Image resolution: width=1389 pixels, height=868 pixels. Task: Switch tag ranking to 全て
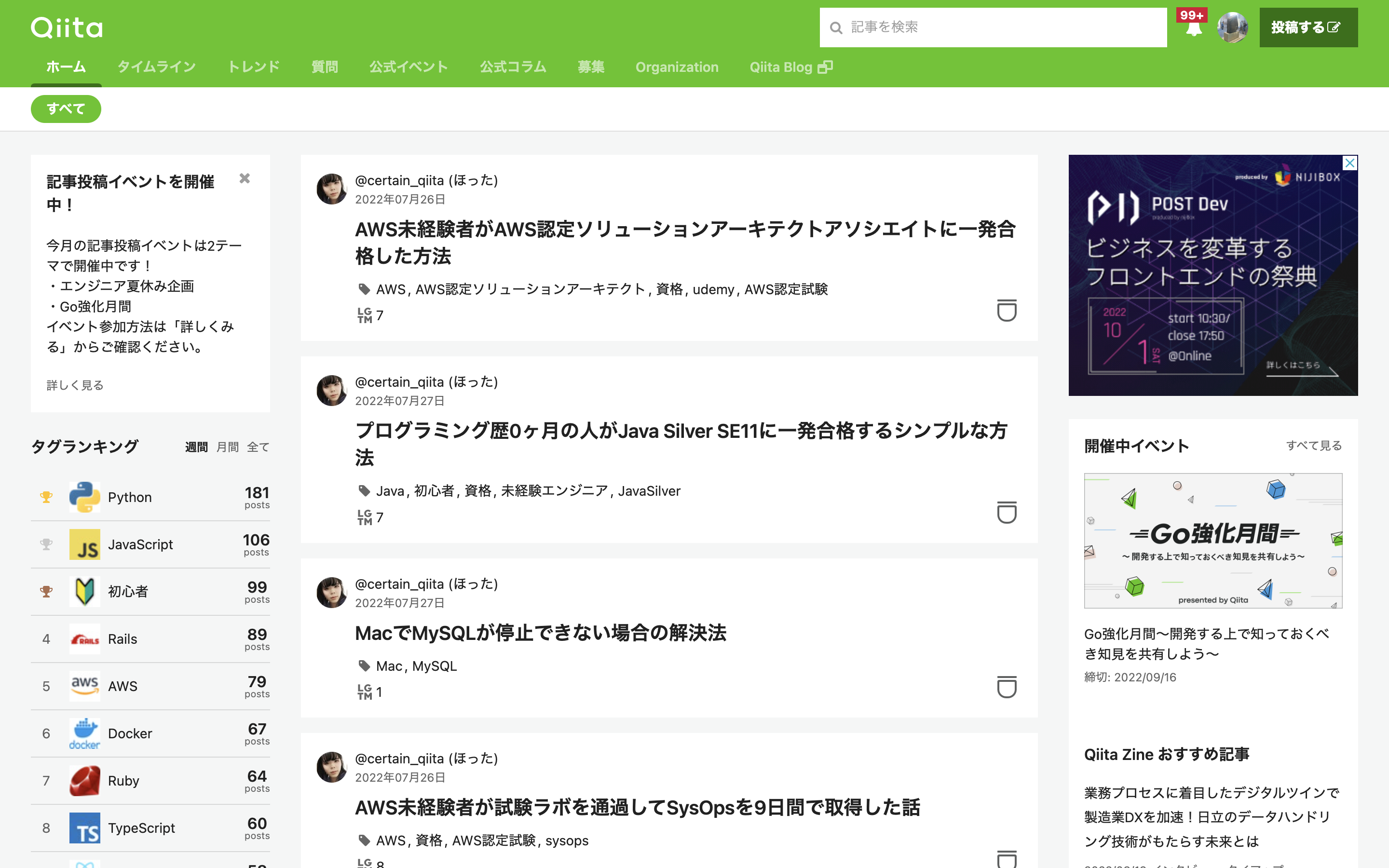[x=259, y=447]
